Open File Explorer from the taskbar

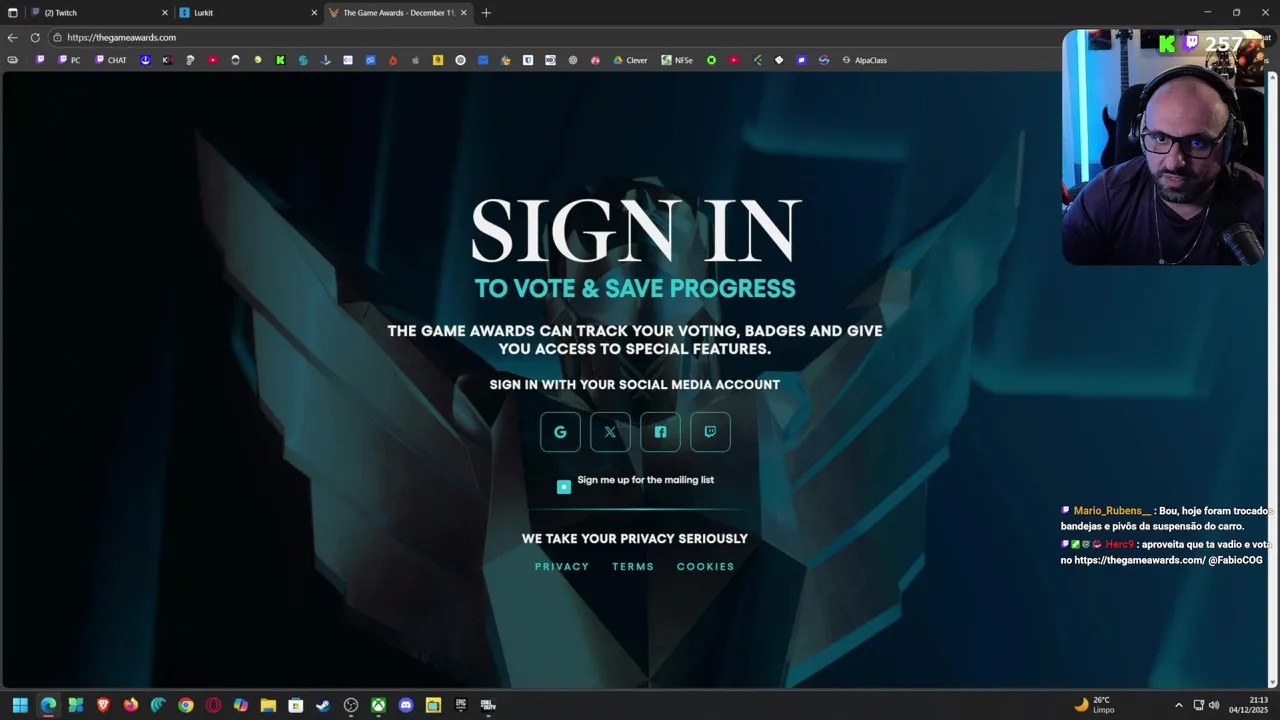point(268,705)
